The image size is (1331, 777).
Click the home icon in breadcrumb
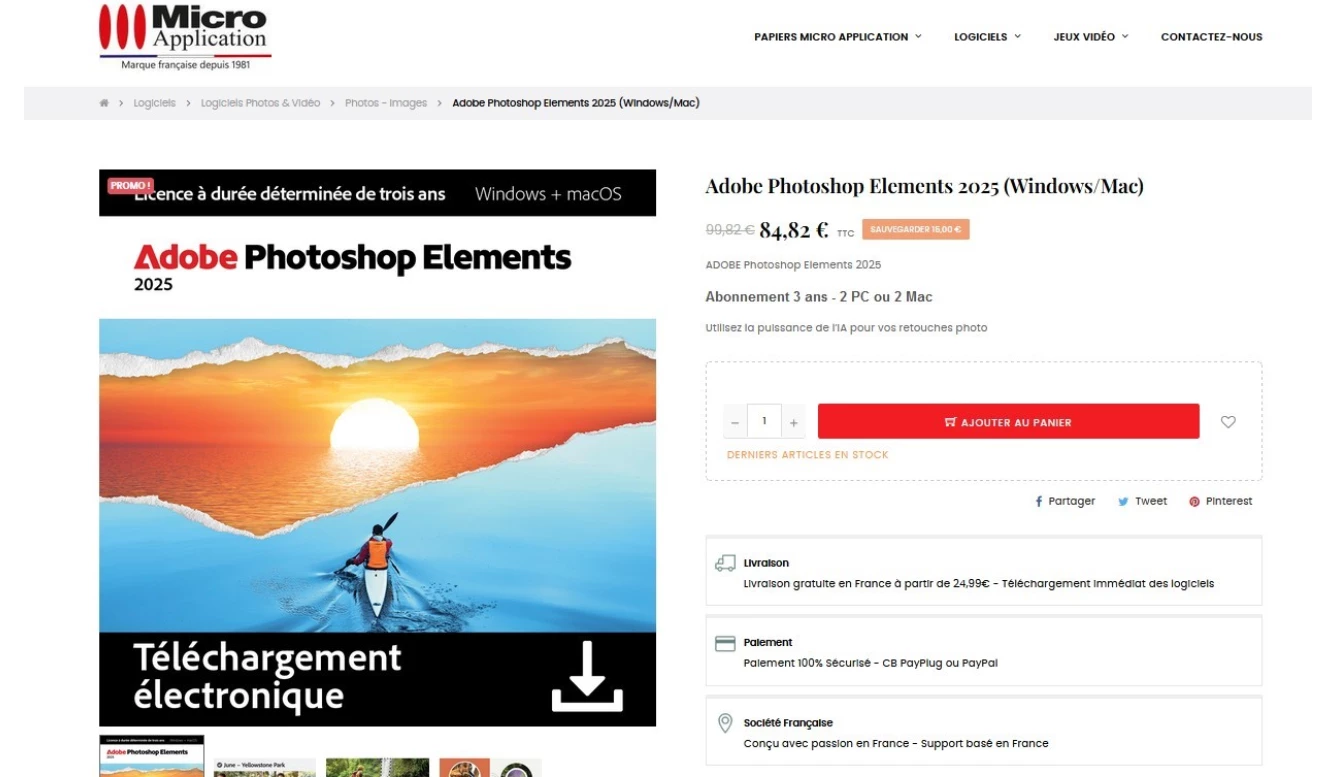point(104,103)
